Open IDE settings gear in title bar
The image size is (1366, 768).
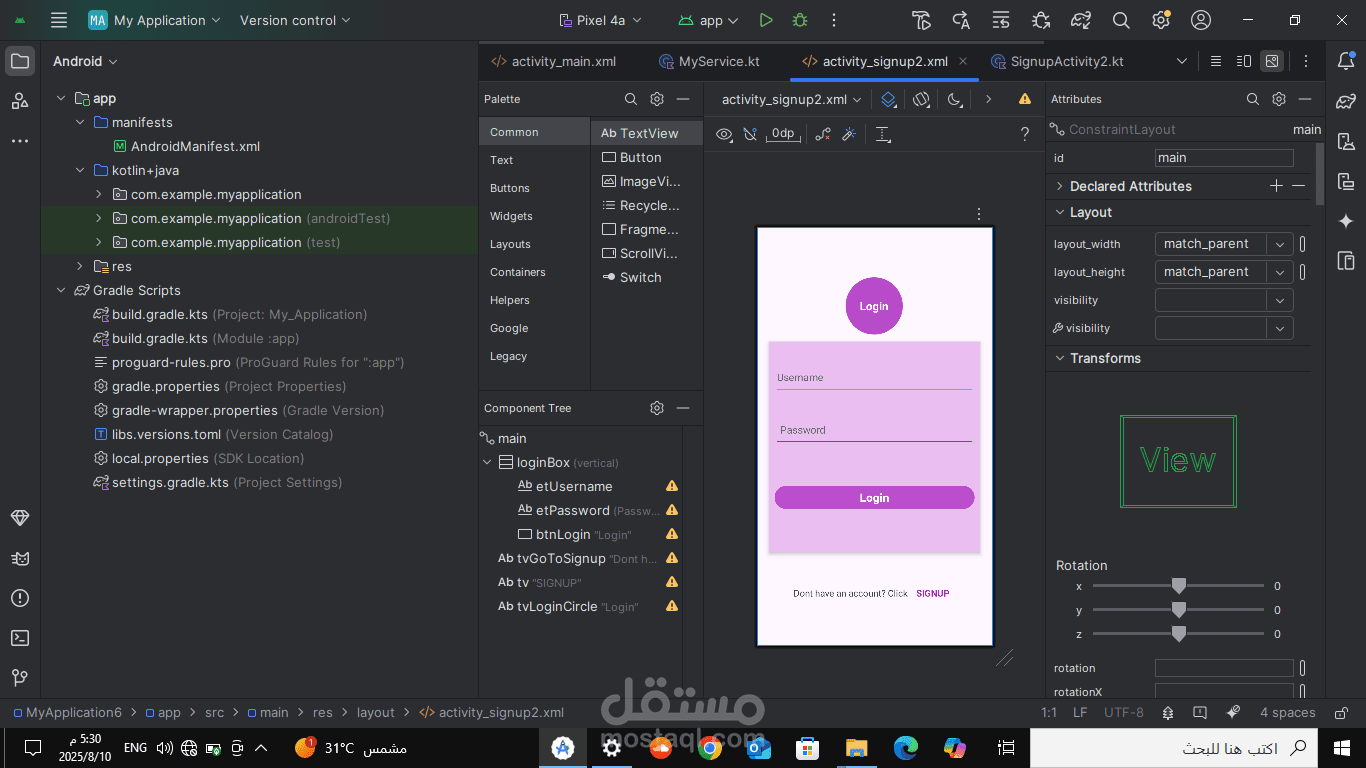tap(1161, 20)
